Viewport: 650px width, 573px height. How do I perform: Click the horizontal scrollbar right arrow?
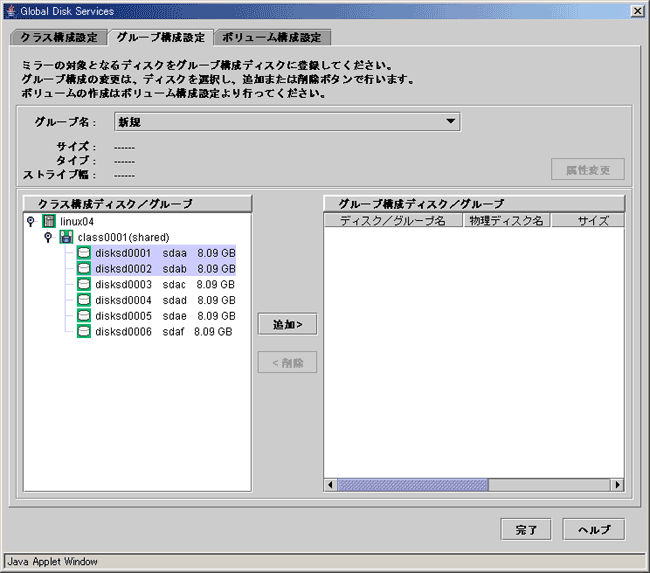click(618, 485)
